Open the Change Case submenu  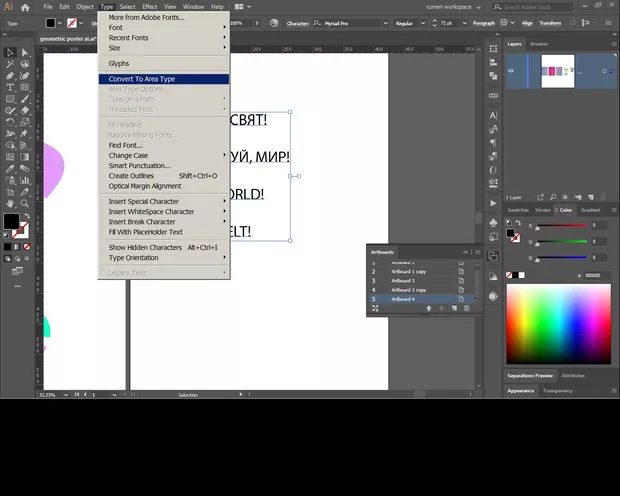128,155
